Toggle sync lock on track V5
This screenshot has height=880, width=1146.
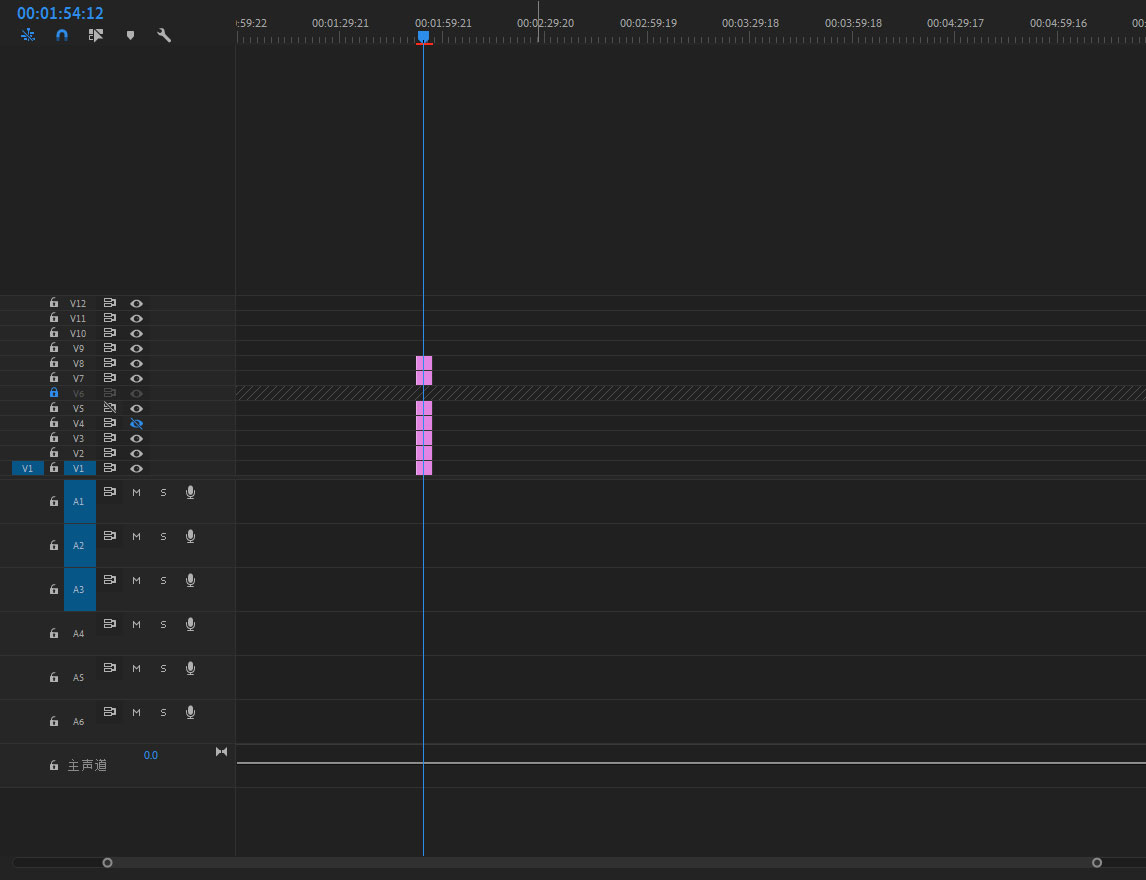click(110, 408)
